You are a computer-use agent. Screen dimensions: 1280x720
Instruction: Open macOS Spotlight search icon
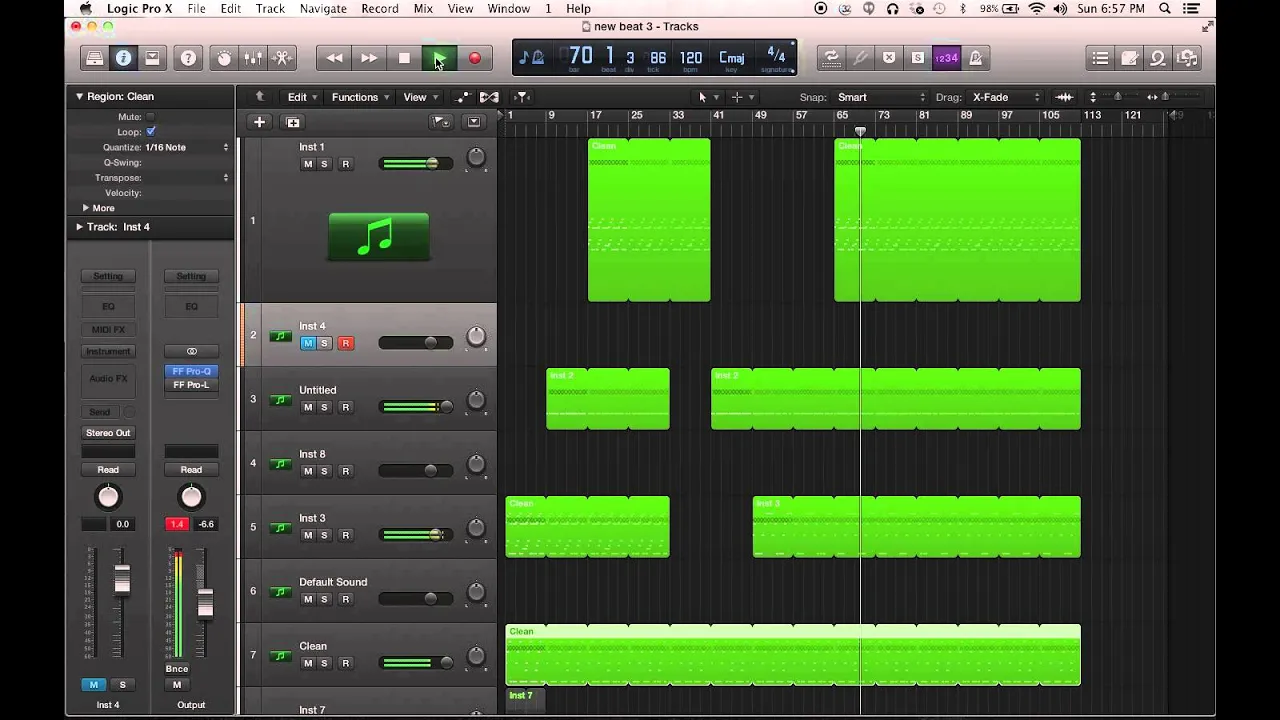1165,9
